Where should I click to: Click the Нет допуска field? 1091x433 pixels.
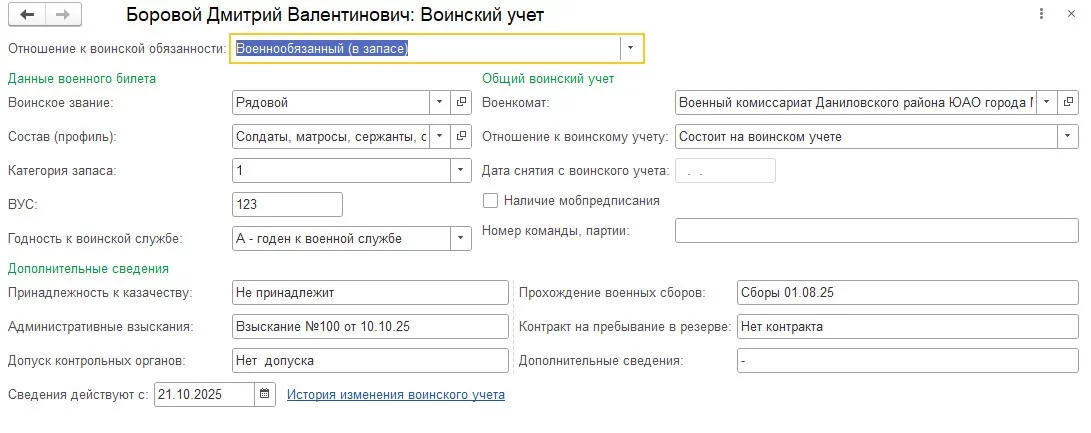(371, 361)
